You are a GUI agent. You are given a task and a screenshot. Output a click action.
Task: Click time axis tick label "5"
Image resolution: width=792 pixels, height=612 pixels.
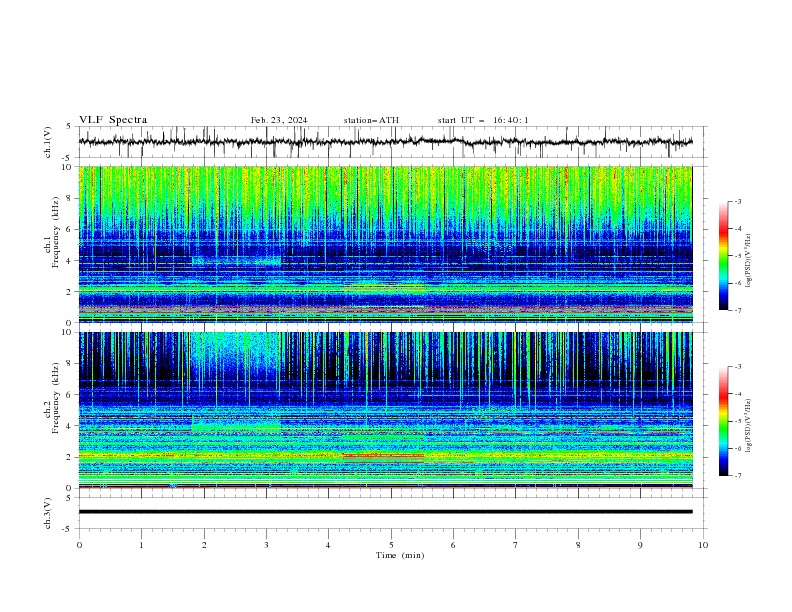(391, 545)
